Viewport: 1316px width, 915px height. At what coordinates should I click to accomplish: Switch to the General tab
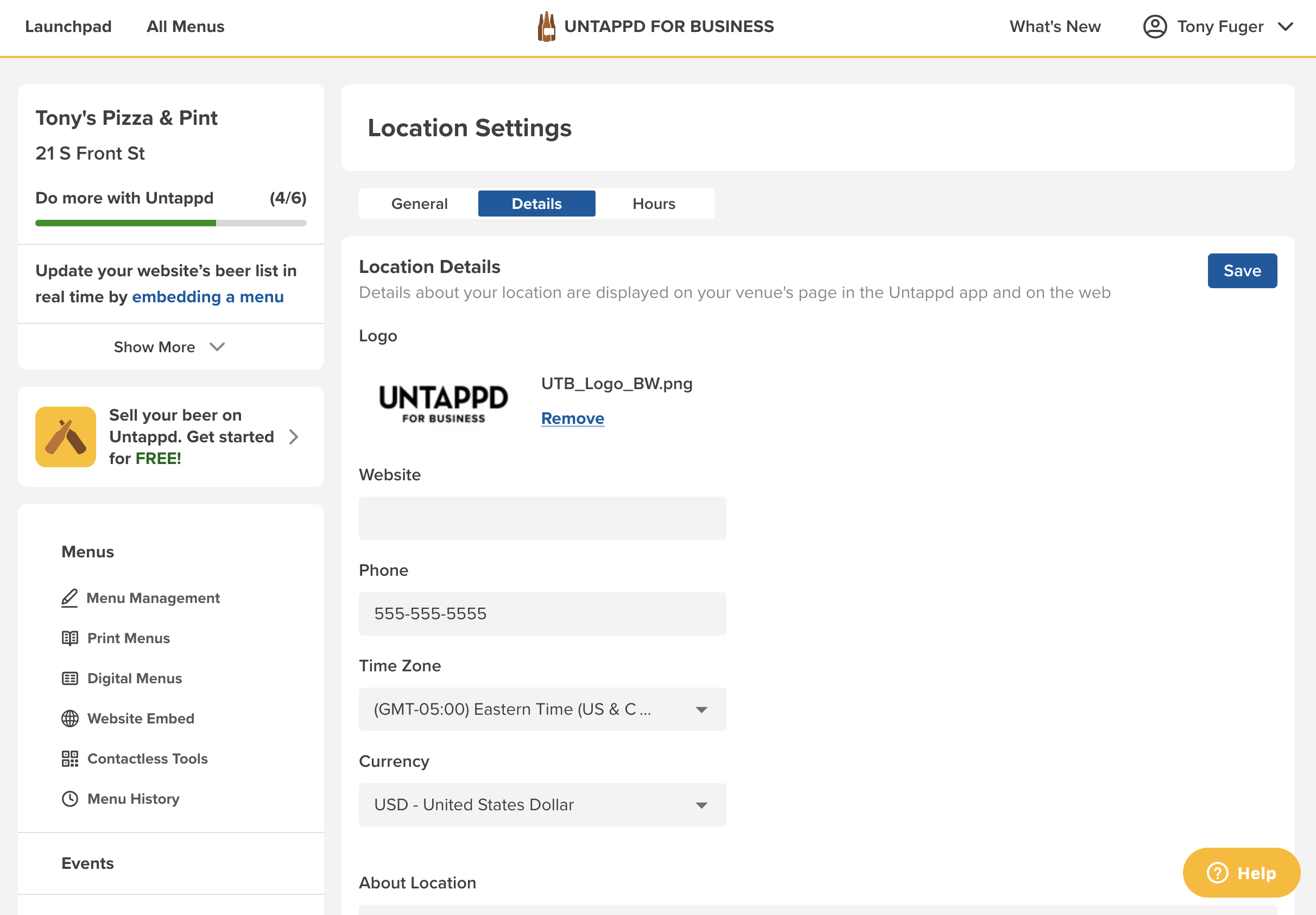pyautogui.click(x=419, y=204)
